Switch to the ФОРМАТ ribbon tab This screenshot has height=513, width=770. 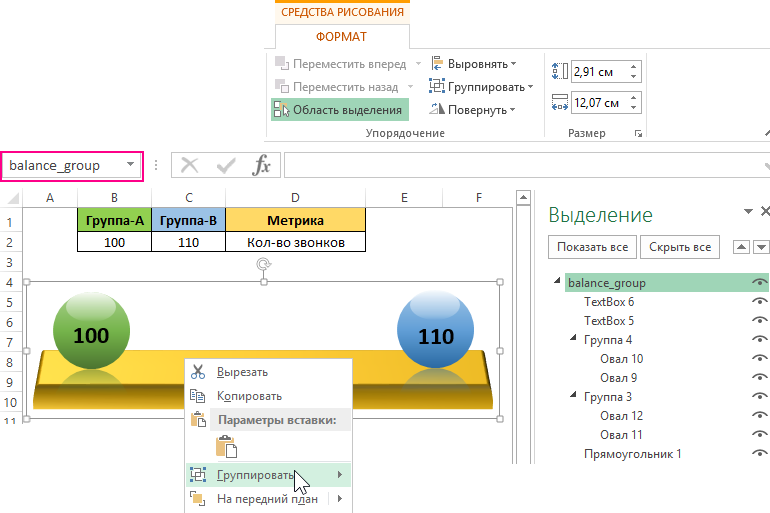(x=341, y=37)
